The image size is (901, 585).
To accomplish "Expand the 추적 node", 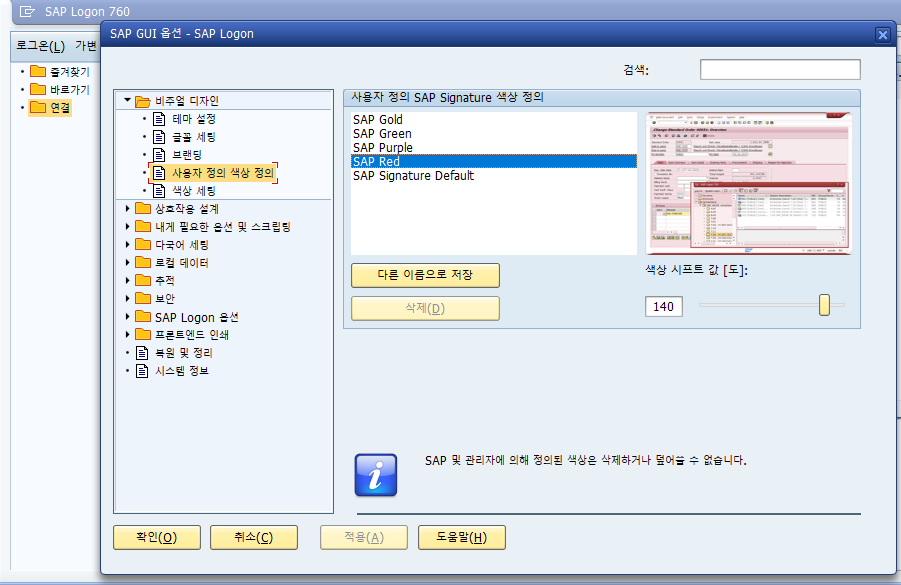I will coord(128,280).
